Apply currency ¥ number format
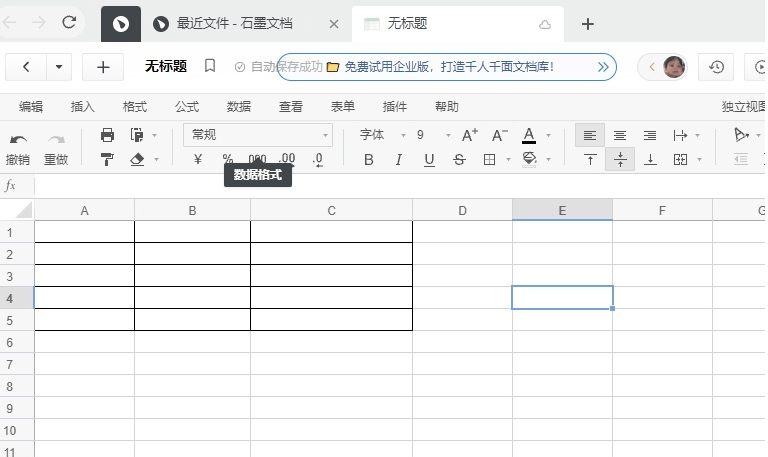The image size is (768, 457). click(197, 159)
